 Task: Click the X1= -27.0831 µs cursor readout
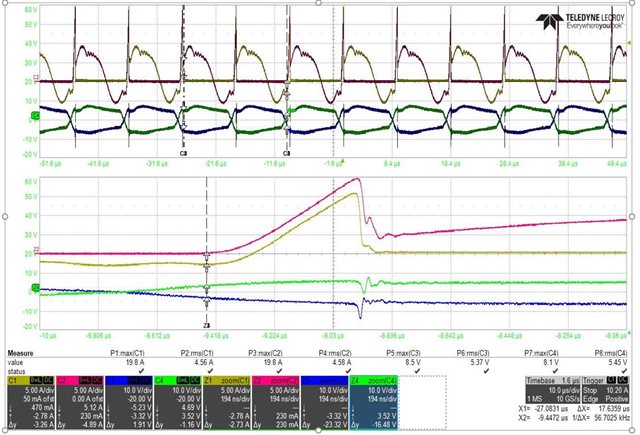[x=543, y=408]
